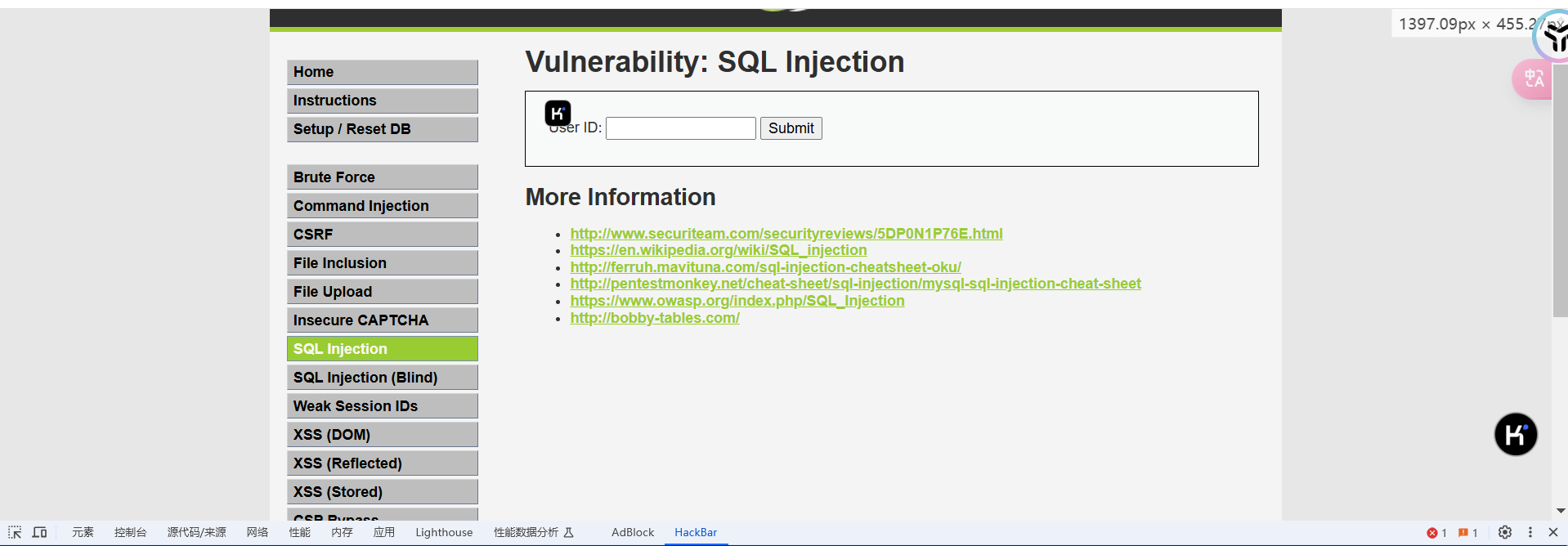Viewport: 1568px width, 546px height.
Task: Click the pink translate floating icon
Action: pyautogui.click(x=1534, y=79)
